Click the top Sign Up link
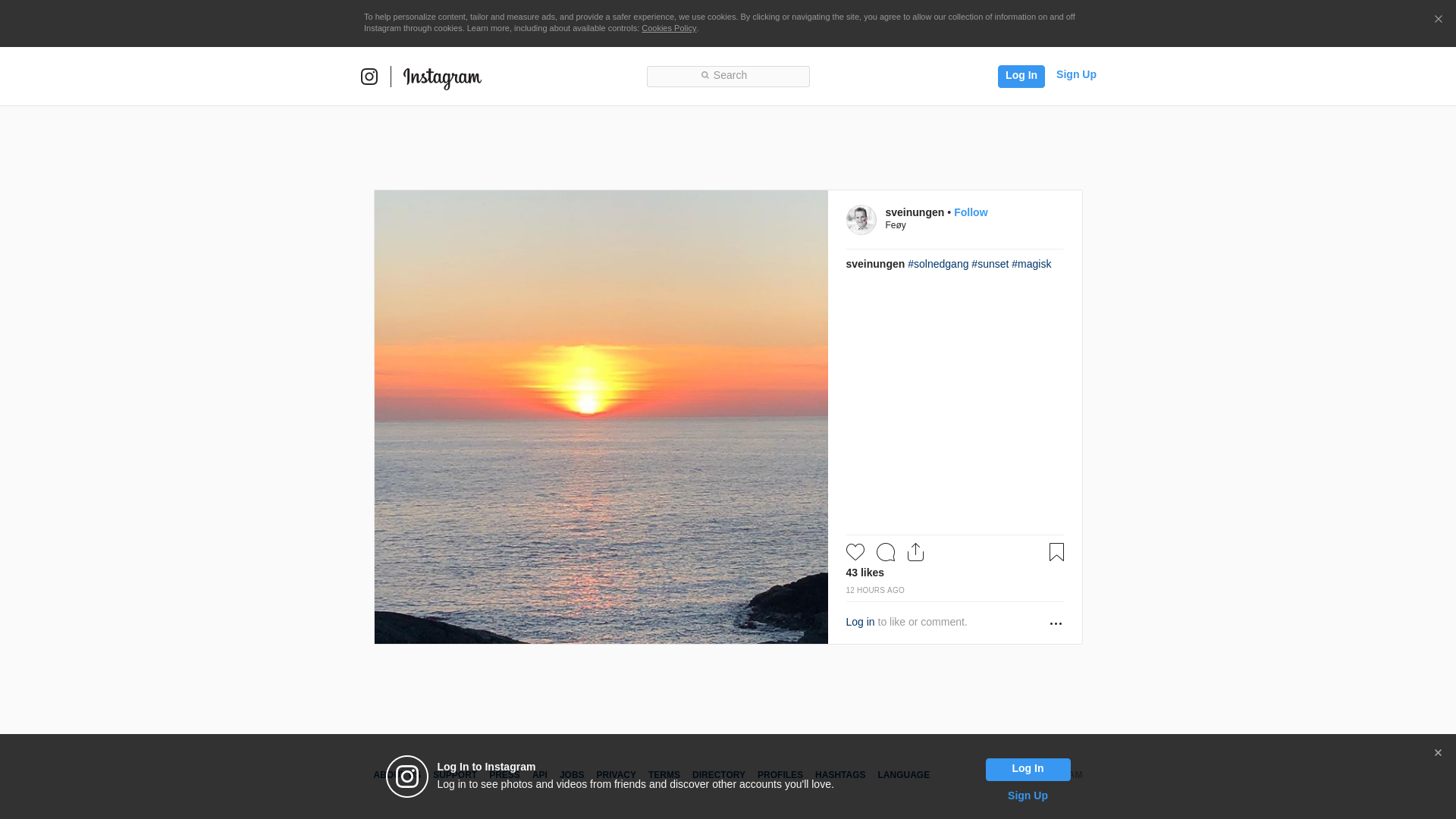Image resolution: width=1456 pixels, height=819 pixels. coord(1075,74)
